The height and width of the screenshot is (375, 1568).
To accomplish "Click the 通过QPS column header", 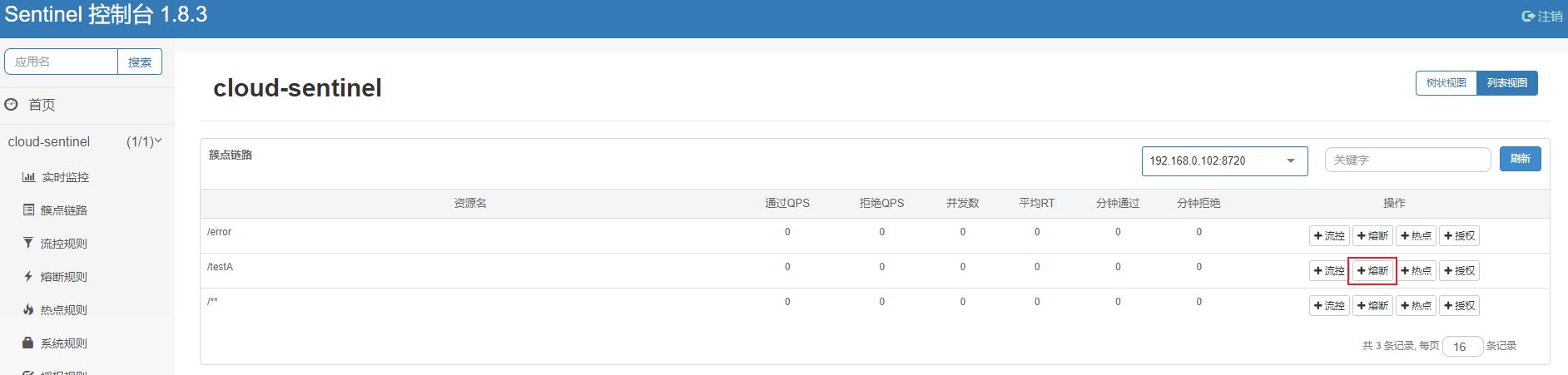I will coord(787,204).
